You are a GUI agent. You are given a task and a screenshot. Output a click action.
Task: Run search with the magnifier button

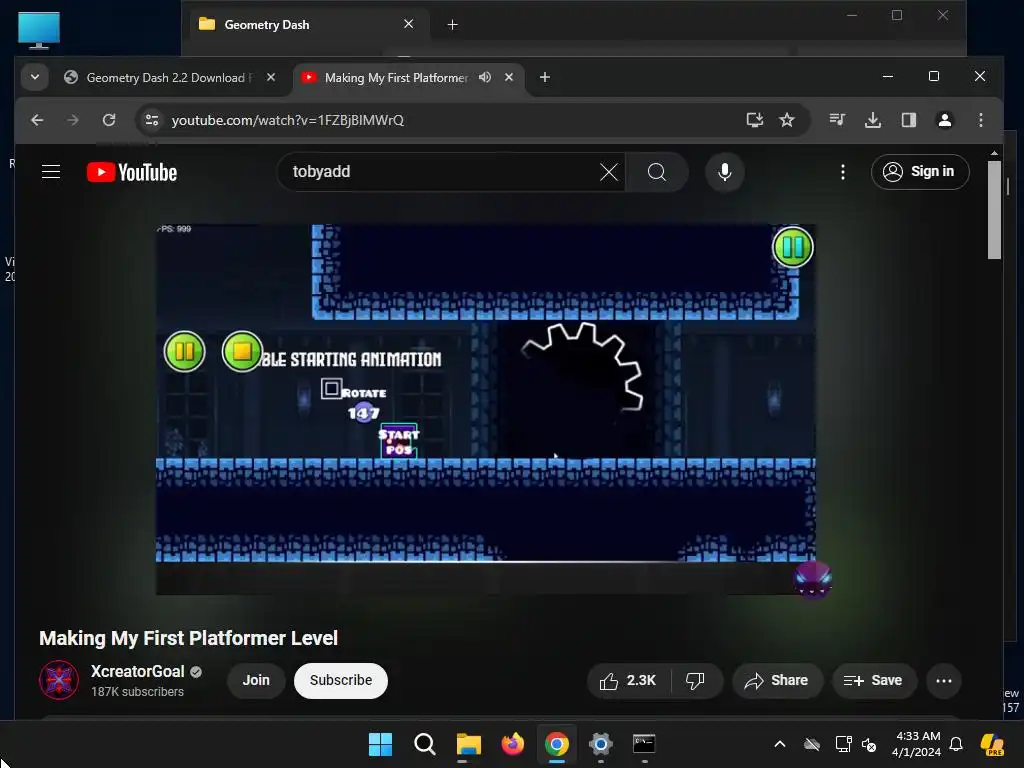click(x=656, y=172)
